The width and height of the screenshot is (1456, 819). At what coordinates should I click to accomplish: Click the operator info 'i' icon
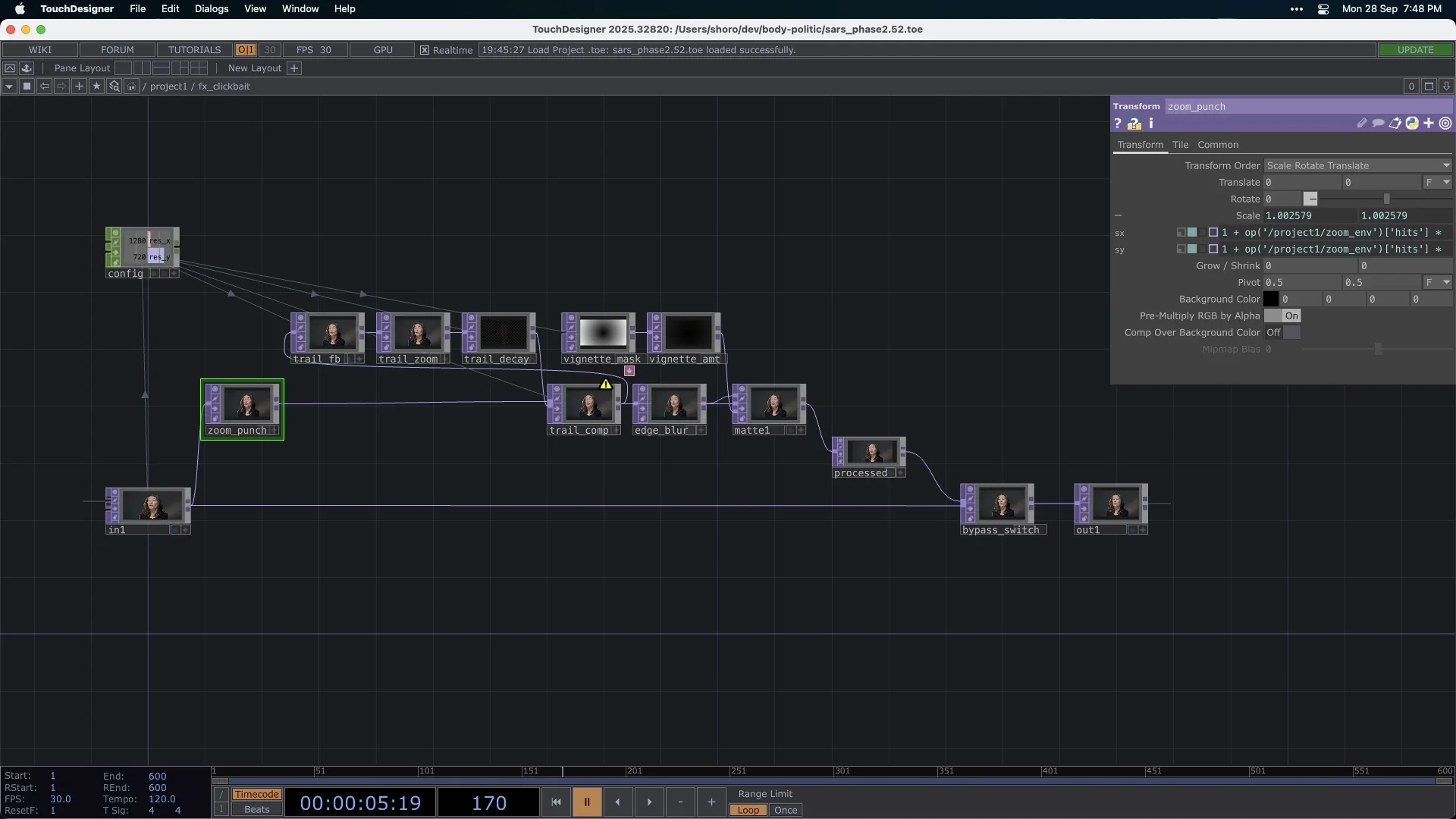tap(1150, 123)
